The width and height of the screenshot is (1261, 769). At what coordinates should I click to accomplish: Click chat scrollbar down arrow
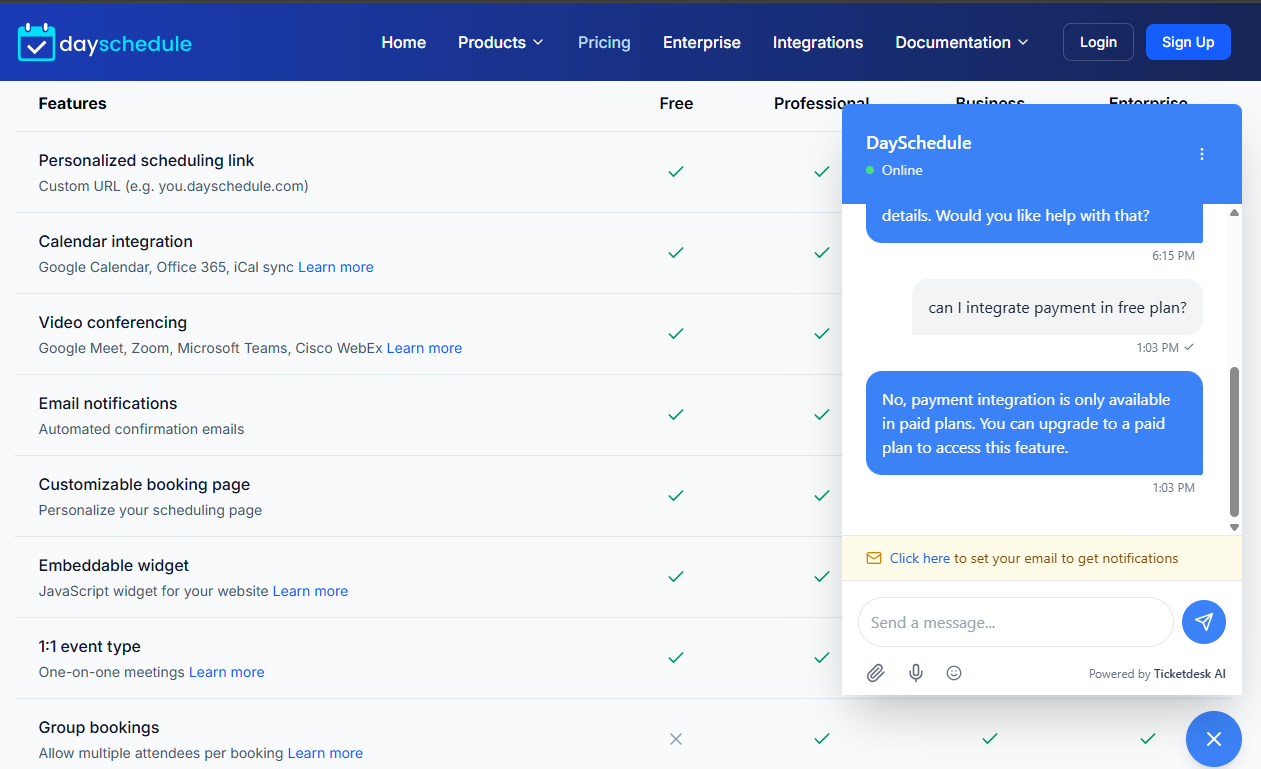[x=1234, y=527]
